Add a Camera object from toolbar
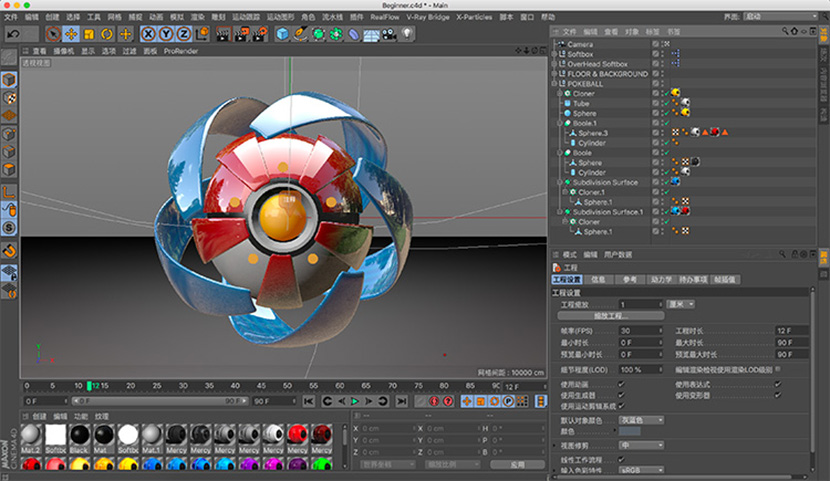830x481 pixels. click(389, 34)
